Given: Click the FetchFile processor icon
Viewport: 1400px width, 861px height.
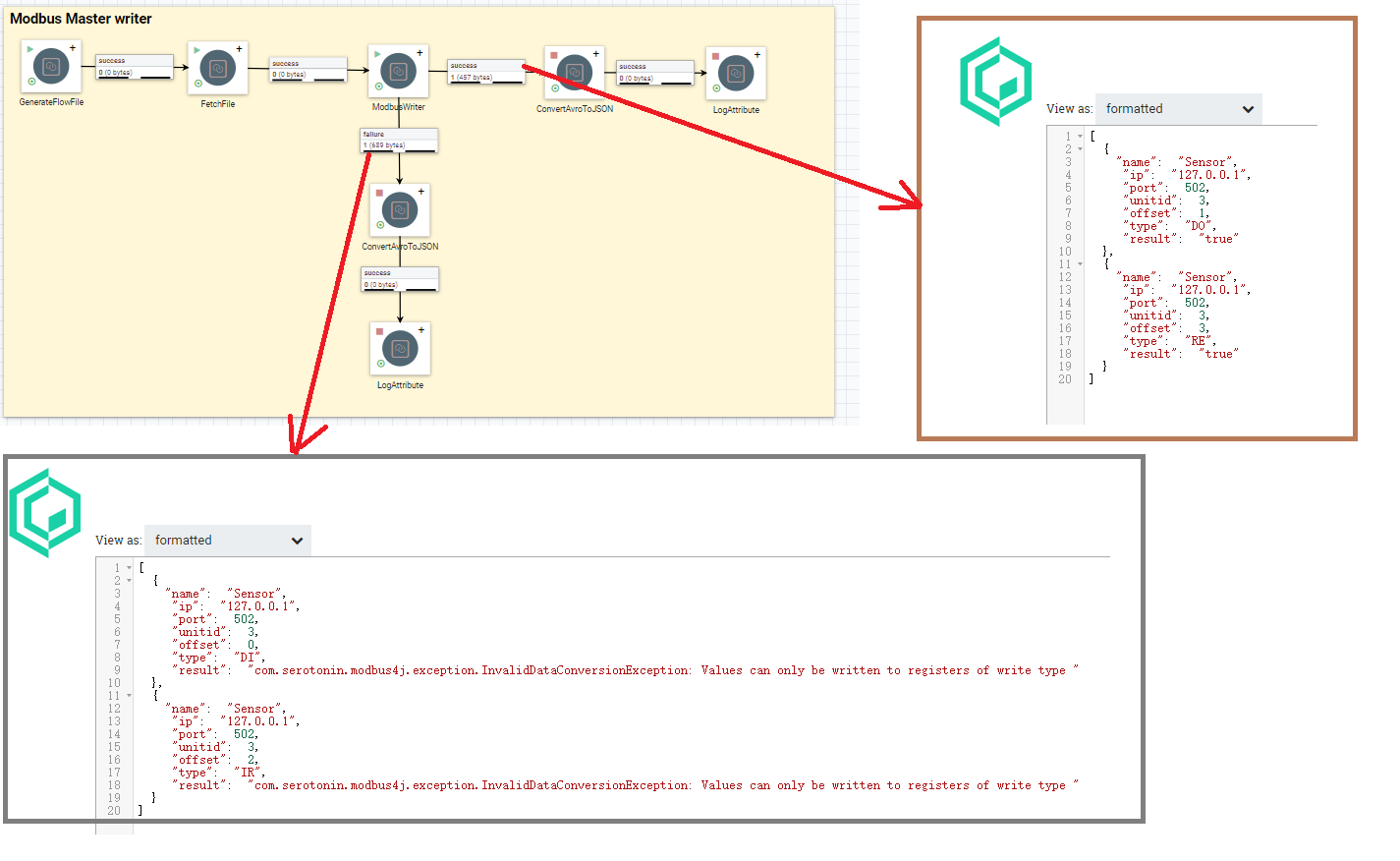Looking at the screenshot, I should (217, 69).
